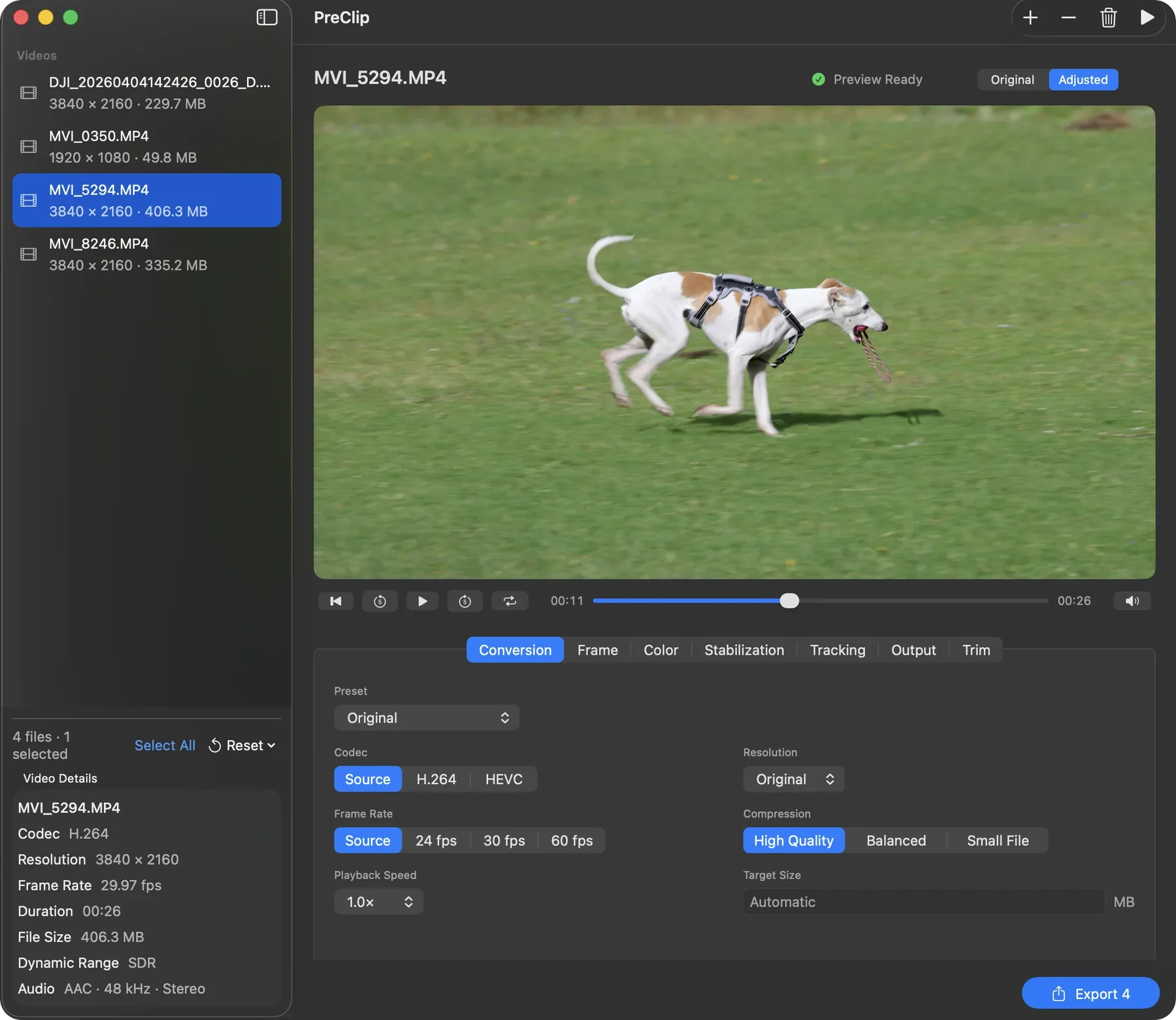Jump forward five seconds
The width and height of the screenshot is (1176, 1020).
(x=465, y=601)
